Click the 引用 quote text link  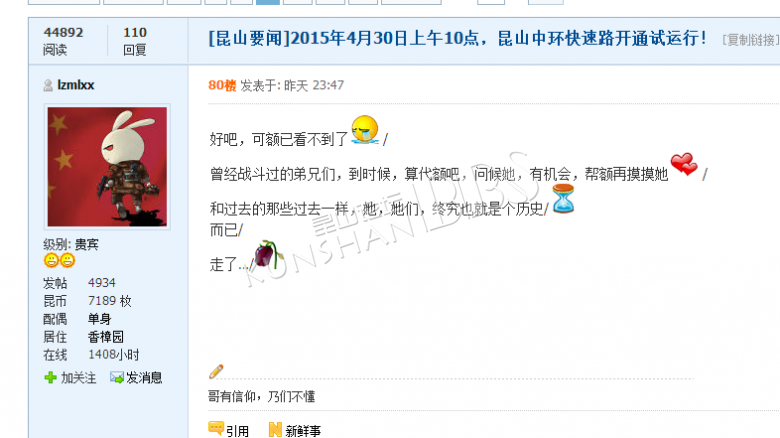coord(237,431)
